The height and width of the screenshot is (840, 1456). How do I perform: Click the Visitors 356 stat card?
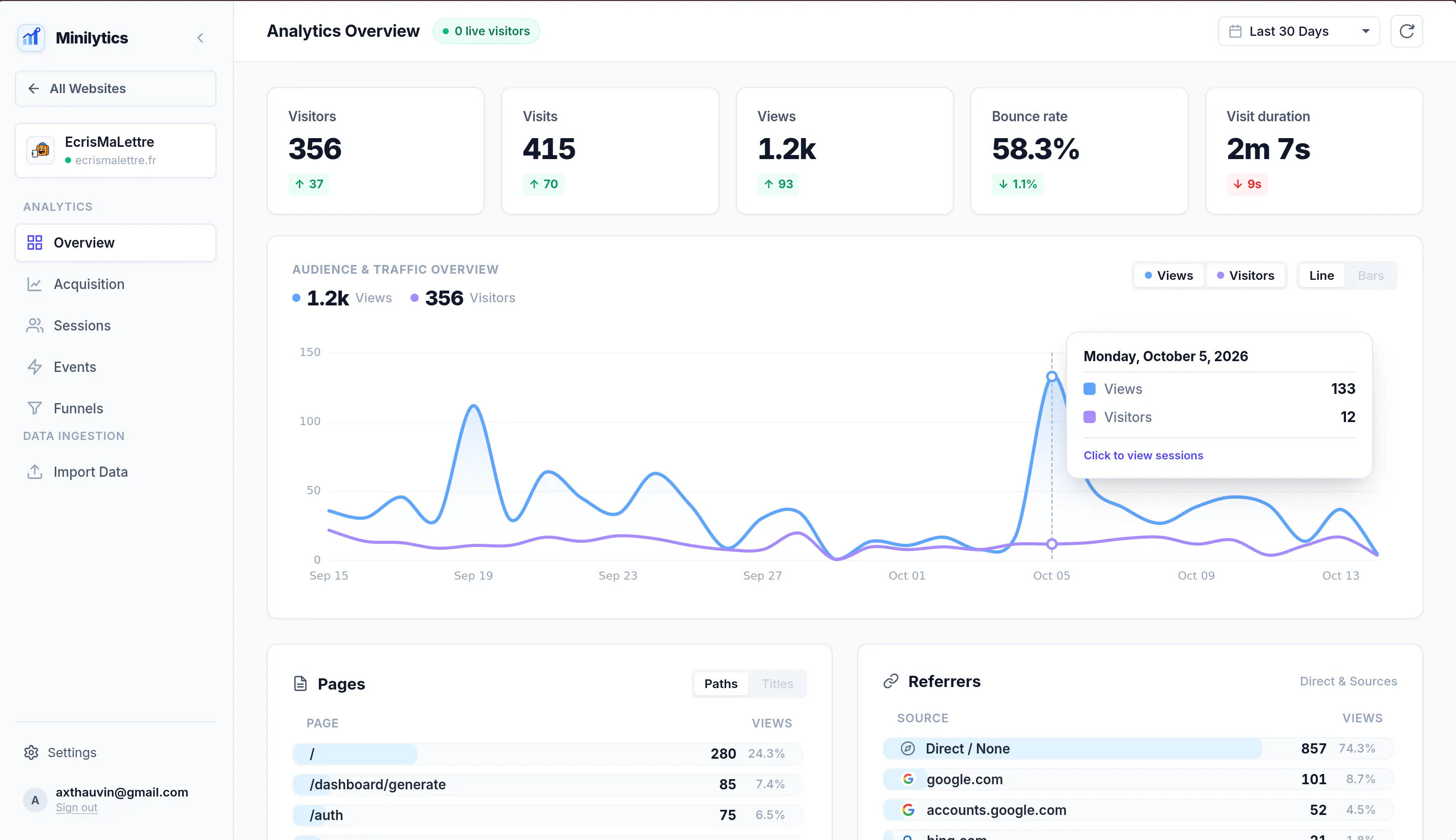(x=375, y=151)
